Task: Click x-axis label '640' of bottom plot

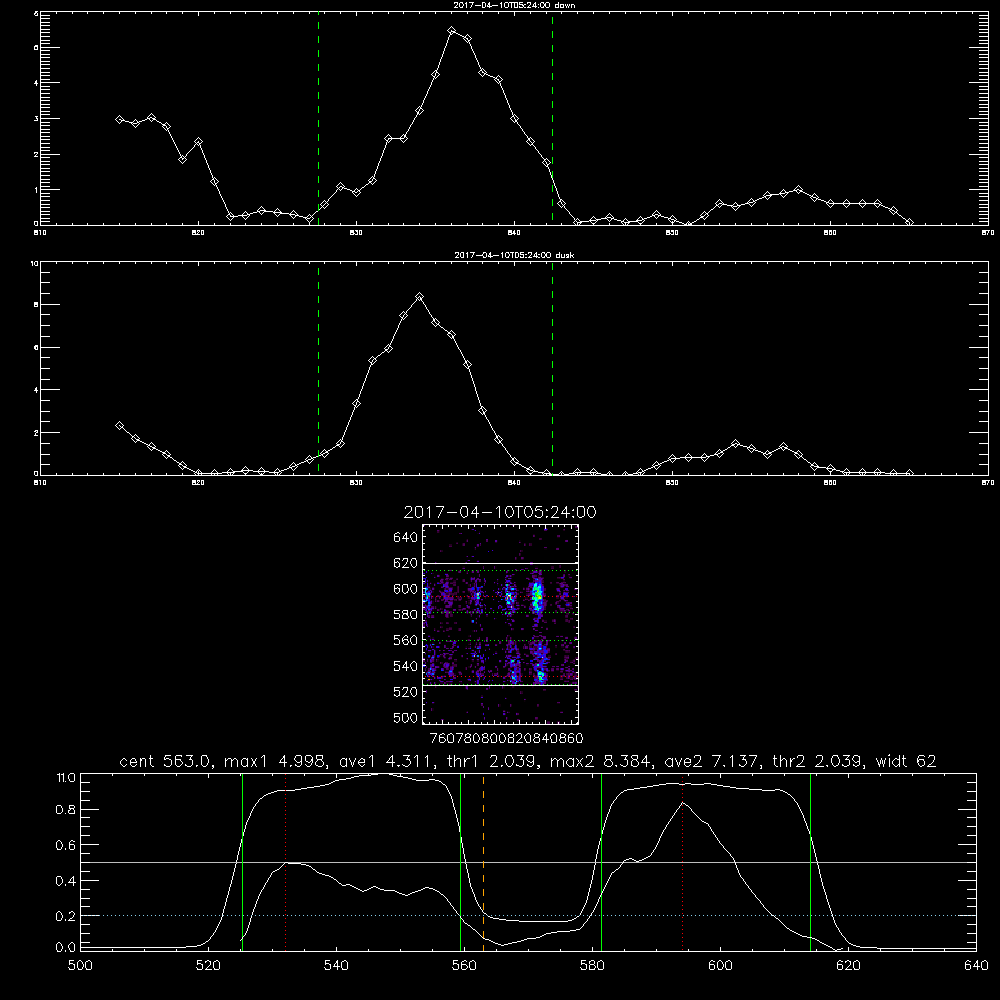Action: pos(976,966)
